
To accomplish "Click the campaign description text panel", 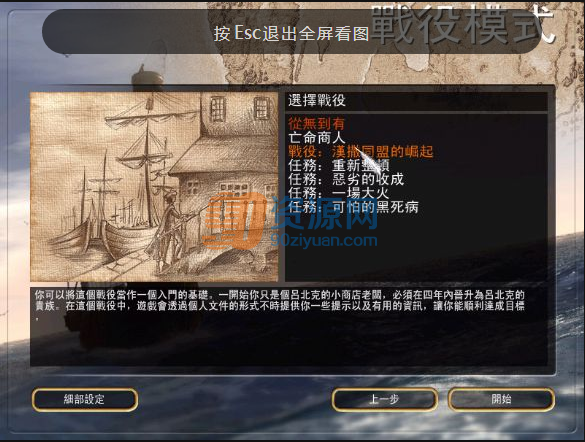I will pyautogui.click(x=289, y=327).
